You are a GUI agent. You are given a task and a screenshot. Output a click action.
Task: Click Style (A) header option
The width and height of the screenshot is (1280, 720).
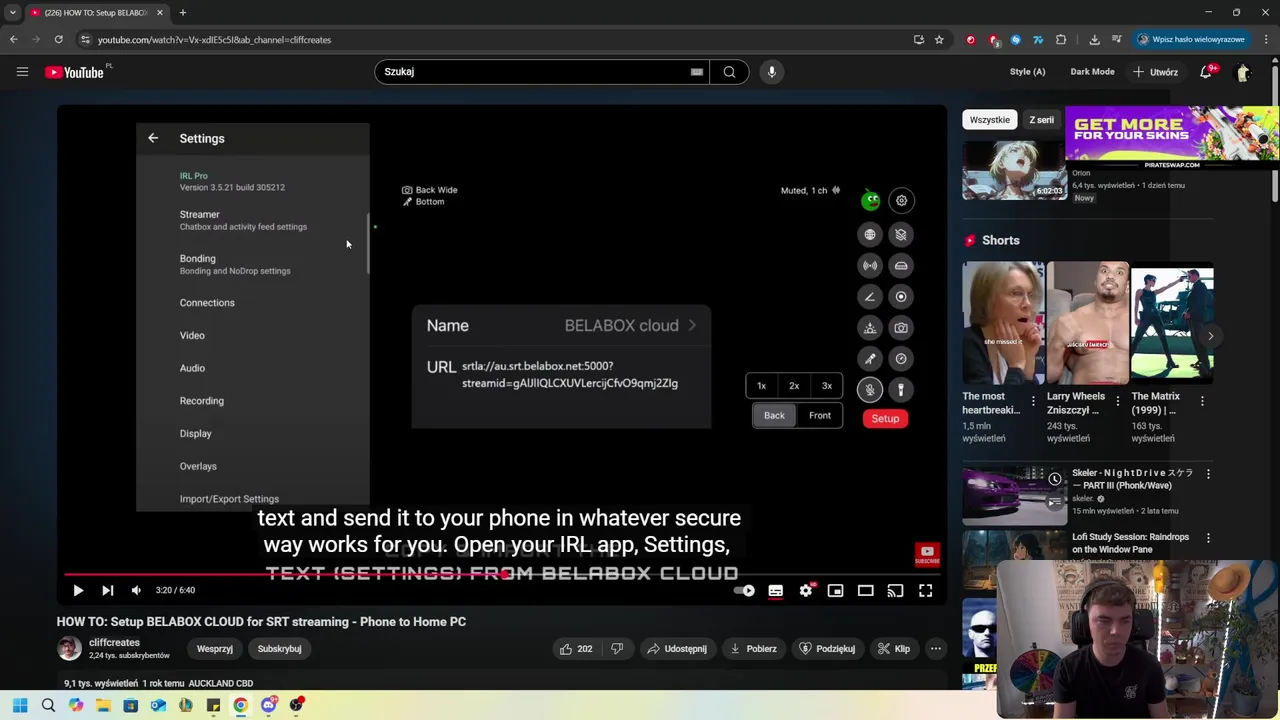[1027, 72]
